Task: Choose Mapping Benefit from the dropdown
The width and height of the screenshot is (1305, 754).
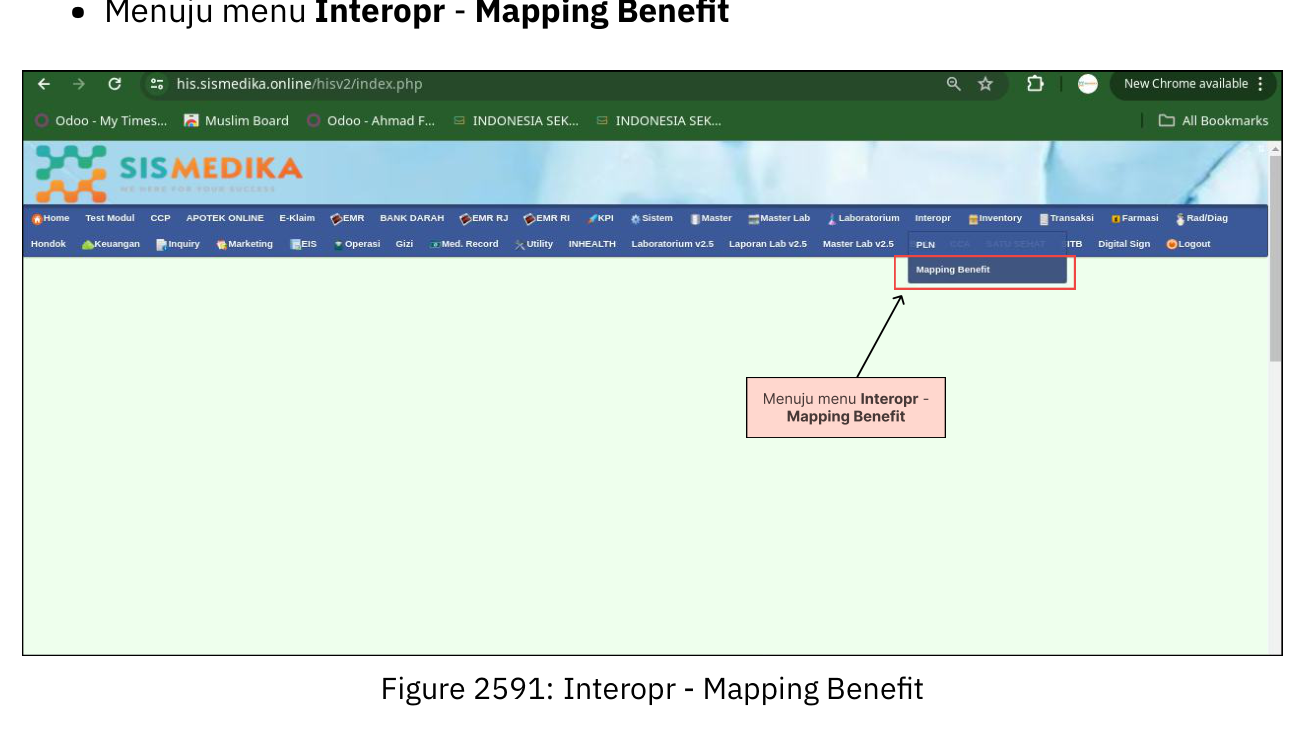Action: pos(987,270)
